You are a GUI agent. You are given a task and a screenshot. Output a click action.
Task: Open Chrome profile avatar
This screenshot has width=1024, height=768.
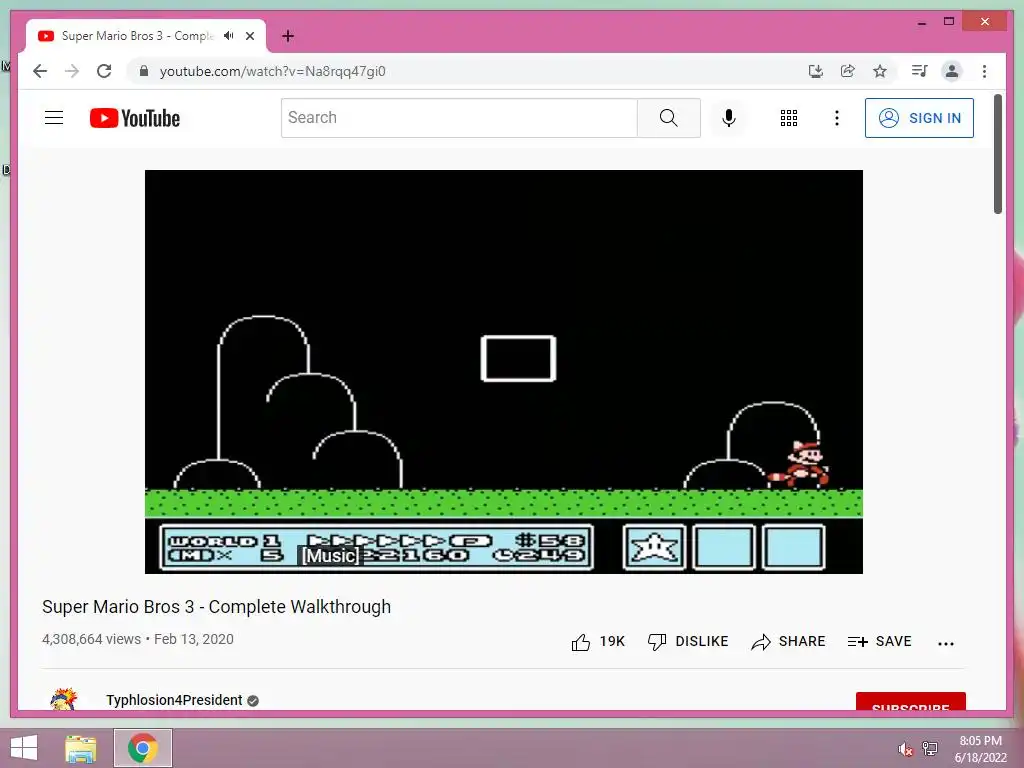tap(952, 71)
